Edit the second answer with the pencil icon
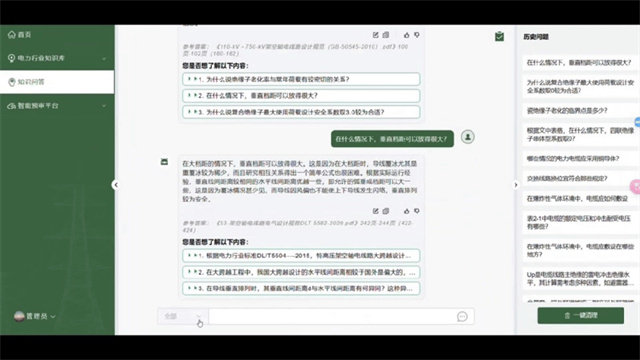This screenshot has height=360, width=640. pyautogui.click(x=376, y=211)
